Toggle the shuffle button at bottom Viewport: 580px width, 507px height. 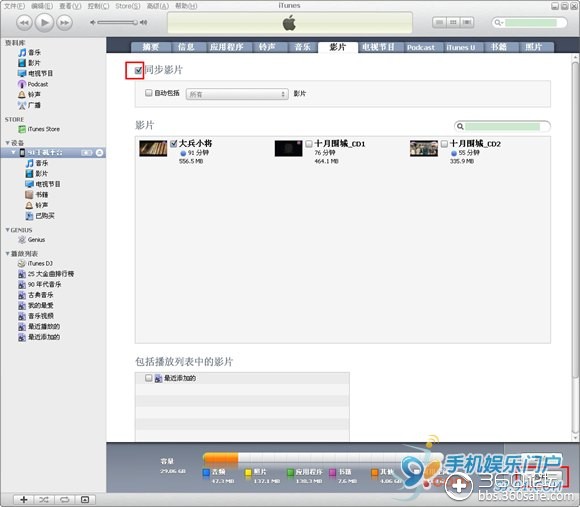point(44,500)
